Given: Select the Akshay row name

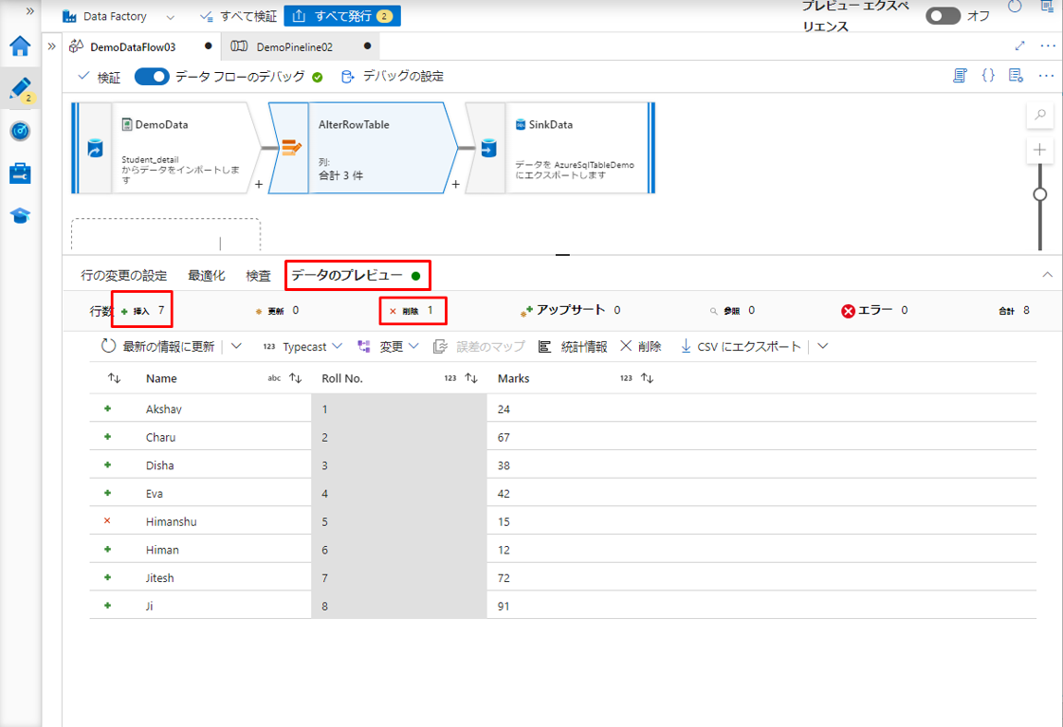Looking at the screenshot, I should click(164, 410).
